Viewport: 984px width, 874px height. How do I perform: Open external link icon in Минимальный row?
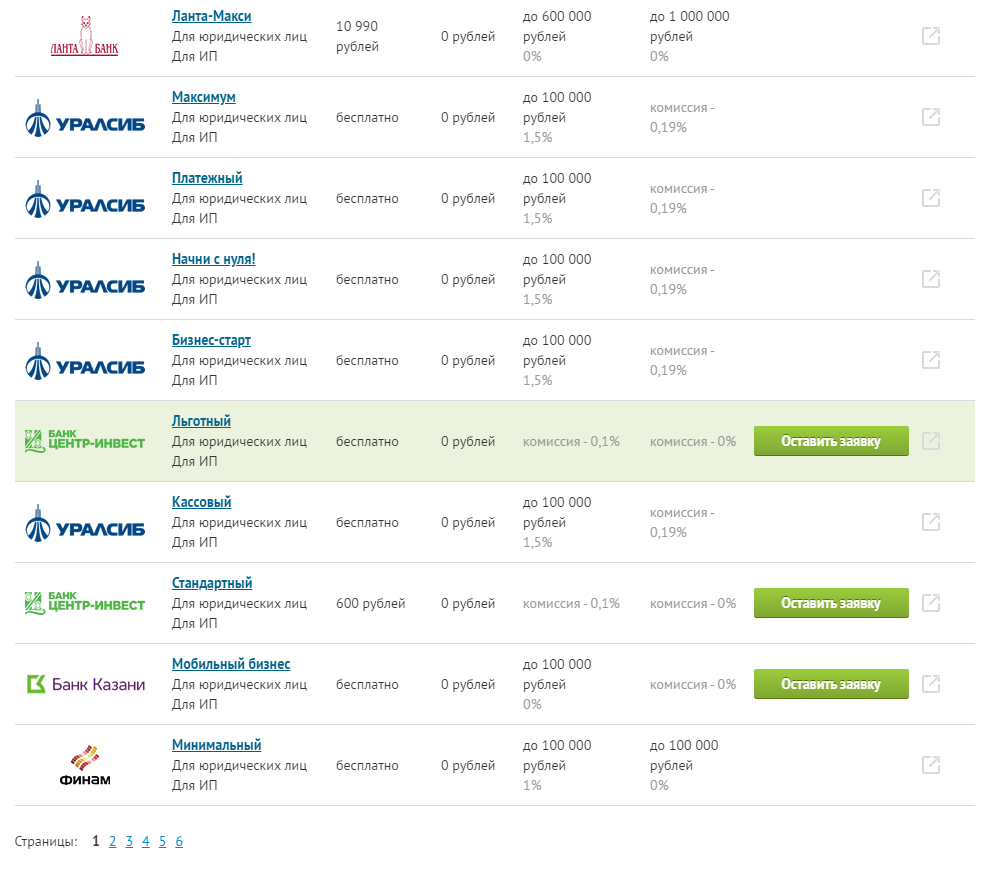(x=931, y=764)
